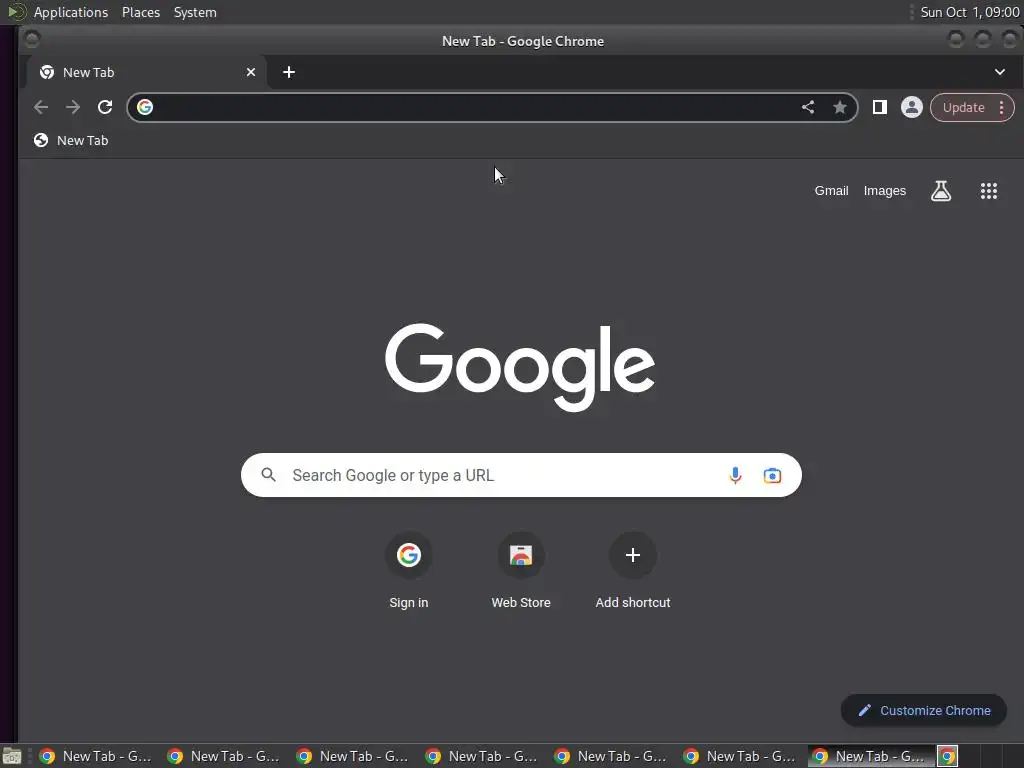Reload the current page

tap(104, 107)
